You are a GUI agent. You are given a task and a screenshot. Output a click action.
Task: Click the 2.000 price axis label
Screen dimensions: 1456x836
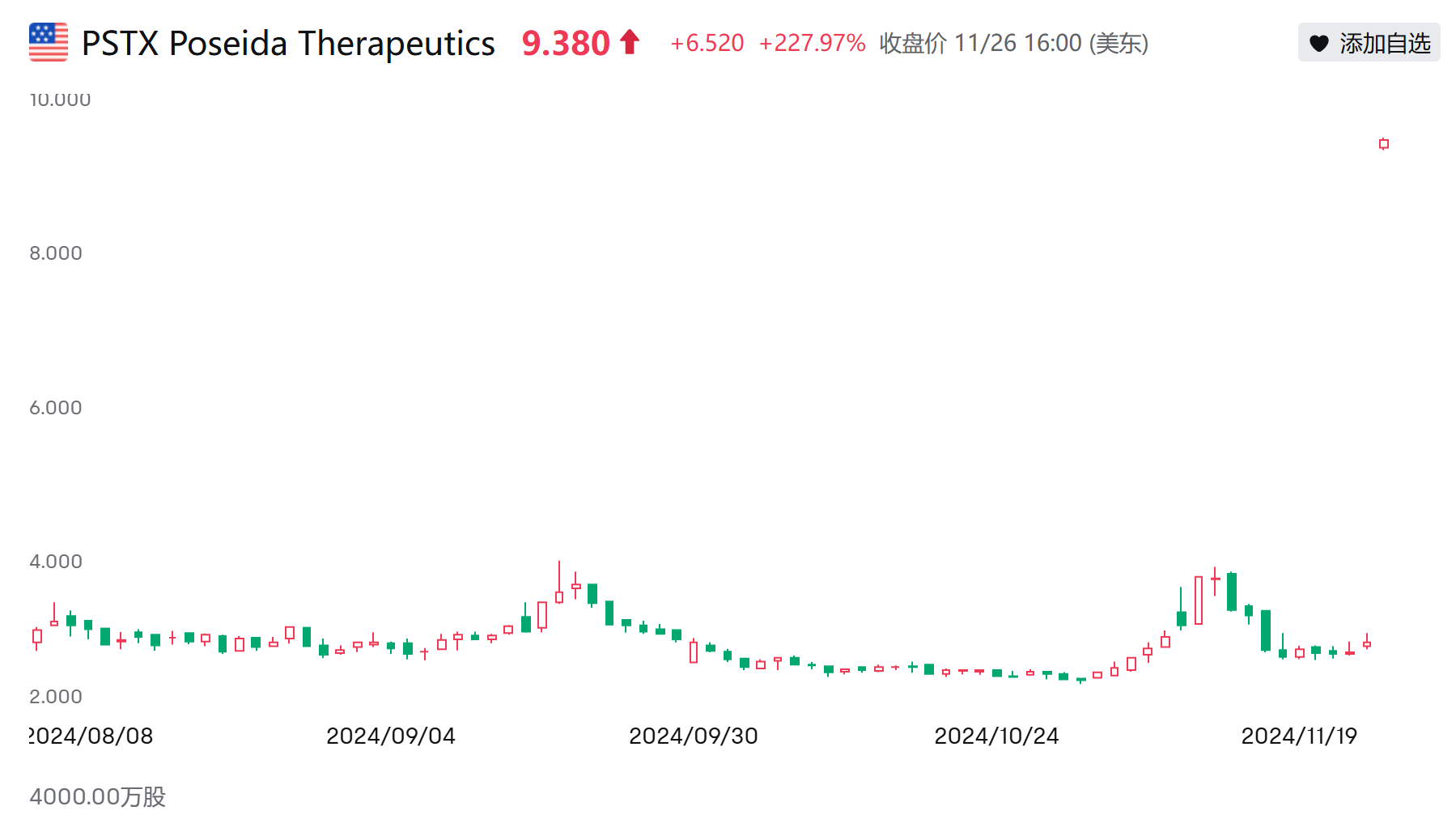pyautogui.click(x=56, y=697)
